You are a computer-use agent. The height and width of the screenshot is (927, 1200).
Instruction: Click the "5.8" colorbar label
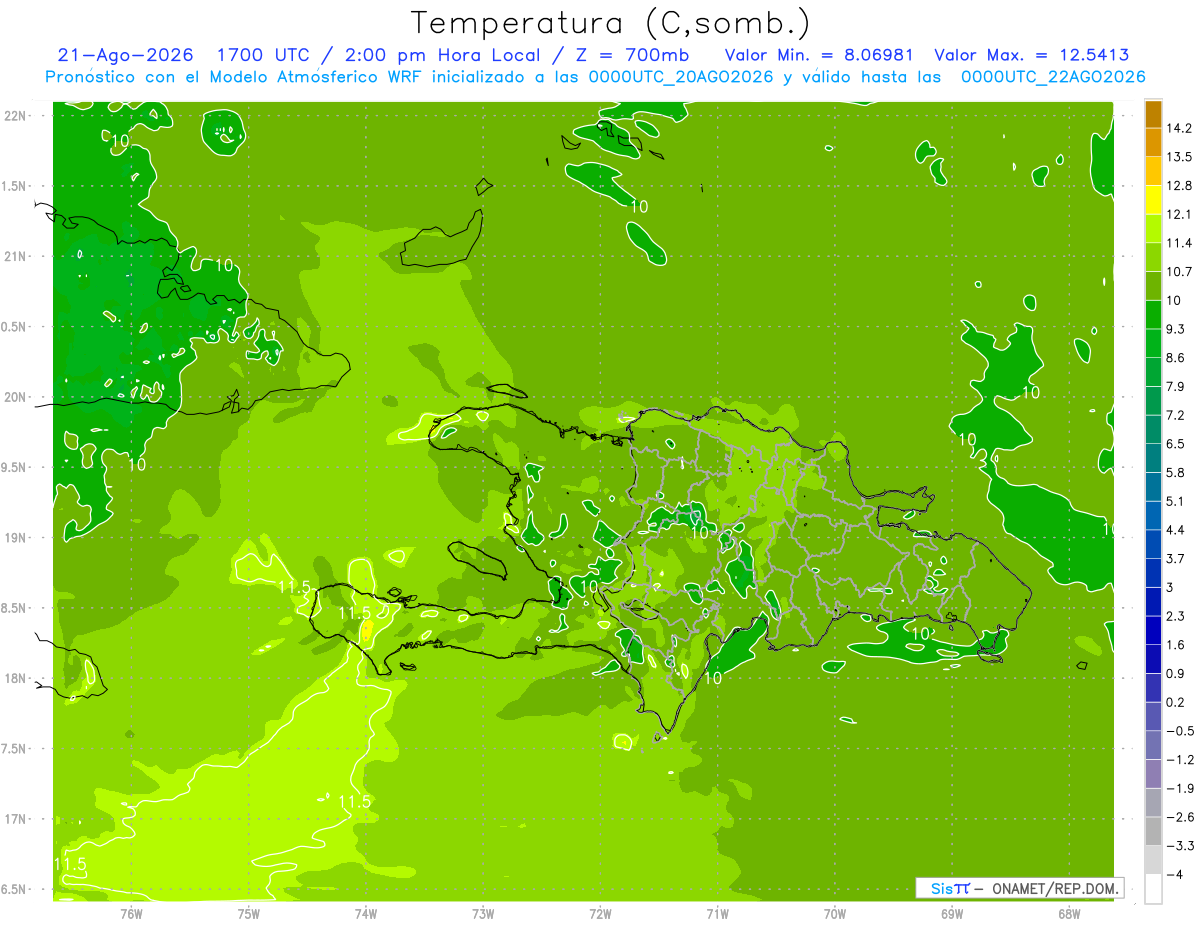[x=1175, y=473]
